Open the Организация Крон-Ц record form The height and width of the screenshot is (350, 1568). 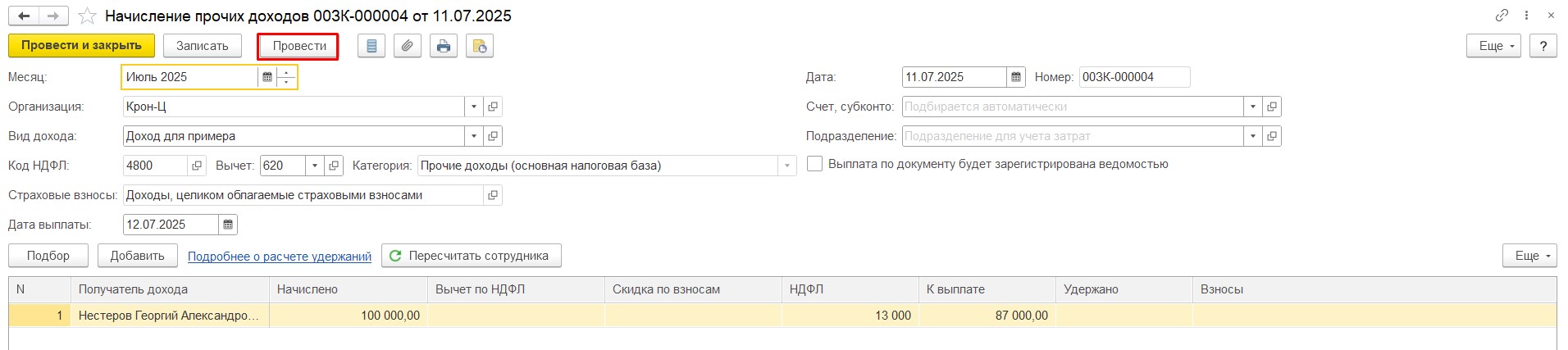pos(493,107)
